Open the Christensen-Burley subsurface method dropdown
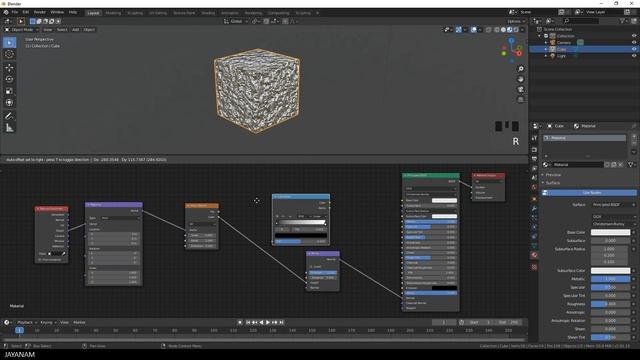640x360 pixels. point(613,224)
